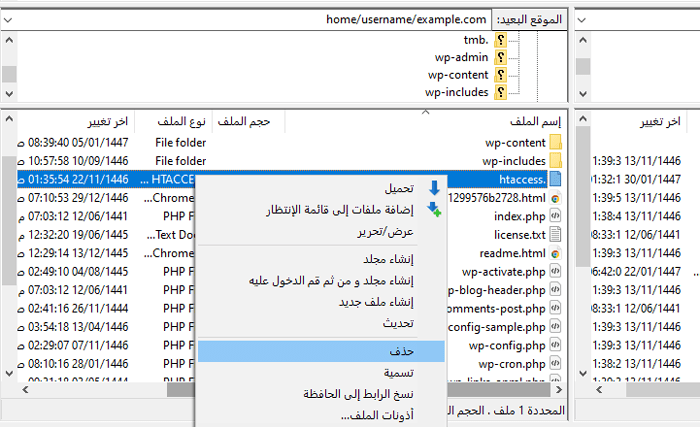
Task: Click the wp-cron.php file icon
Action: tap(555, 363)
